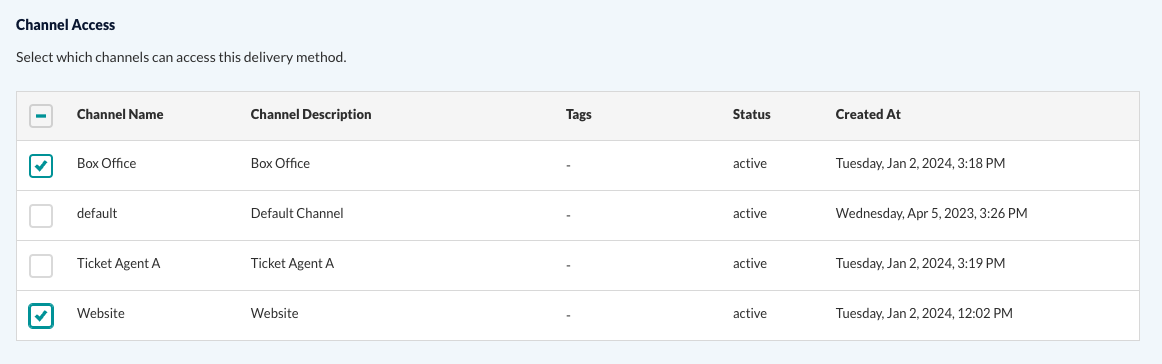The image size is (1162, 364).
Task: Uncheck the Box Office channel checkbox
Action: 41,166
